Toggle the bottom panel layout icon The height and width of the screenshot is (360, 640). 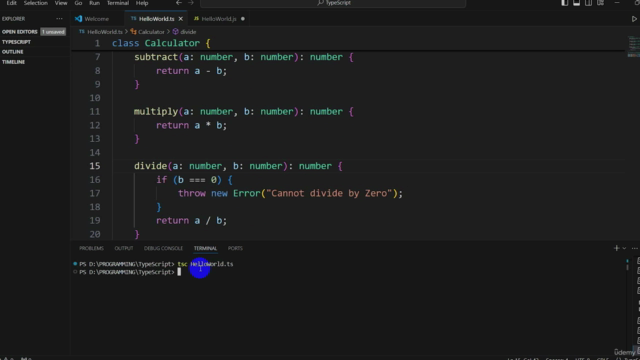click(x=576, y=3)
